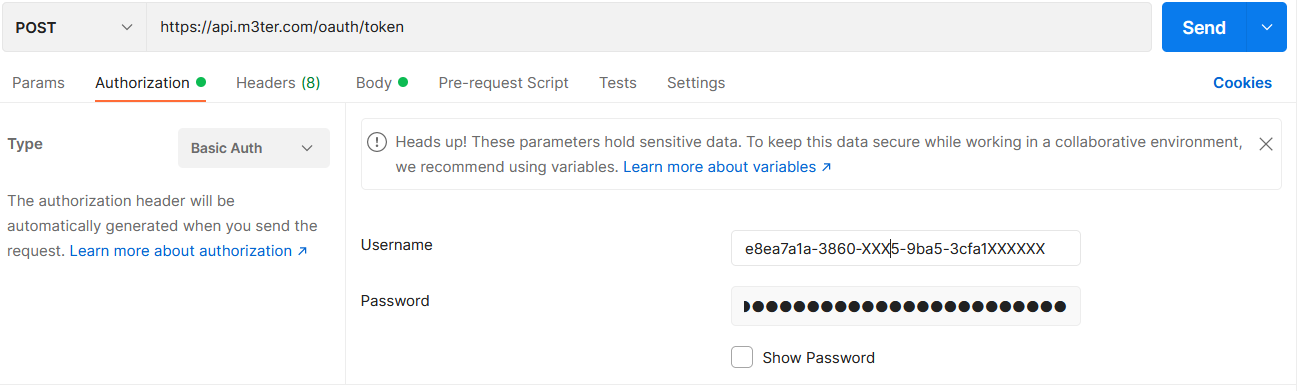Send the POST request
The width and height of the screenshot is (1301, 391).
pos(1204,28)
